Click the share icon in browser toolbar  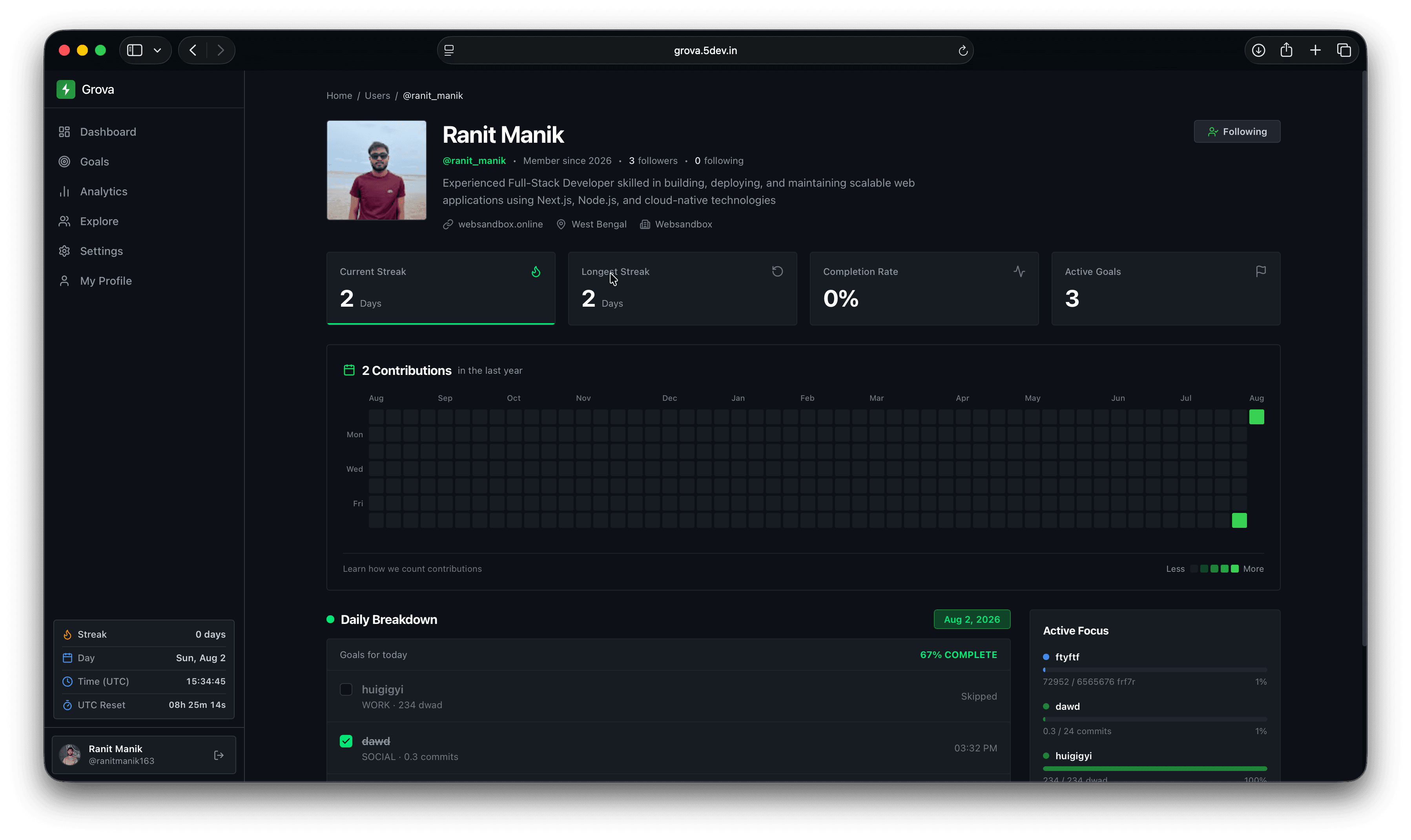click(x=1287, y=50)
